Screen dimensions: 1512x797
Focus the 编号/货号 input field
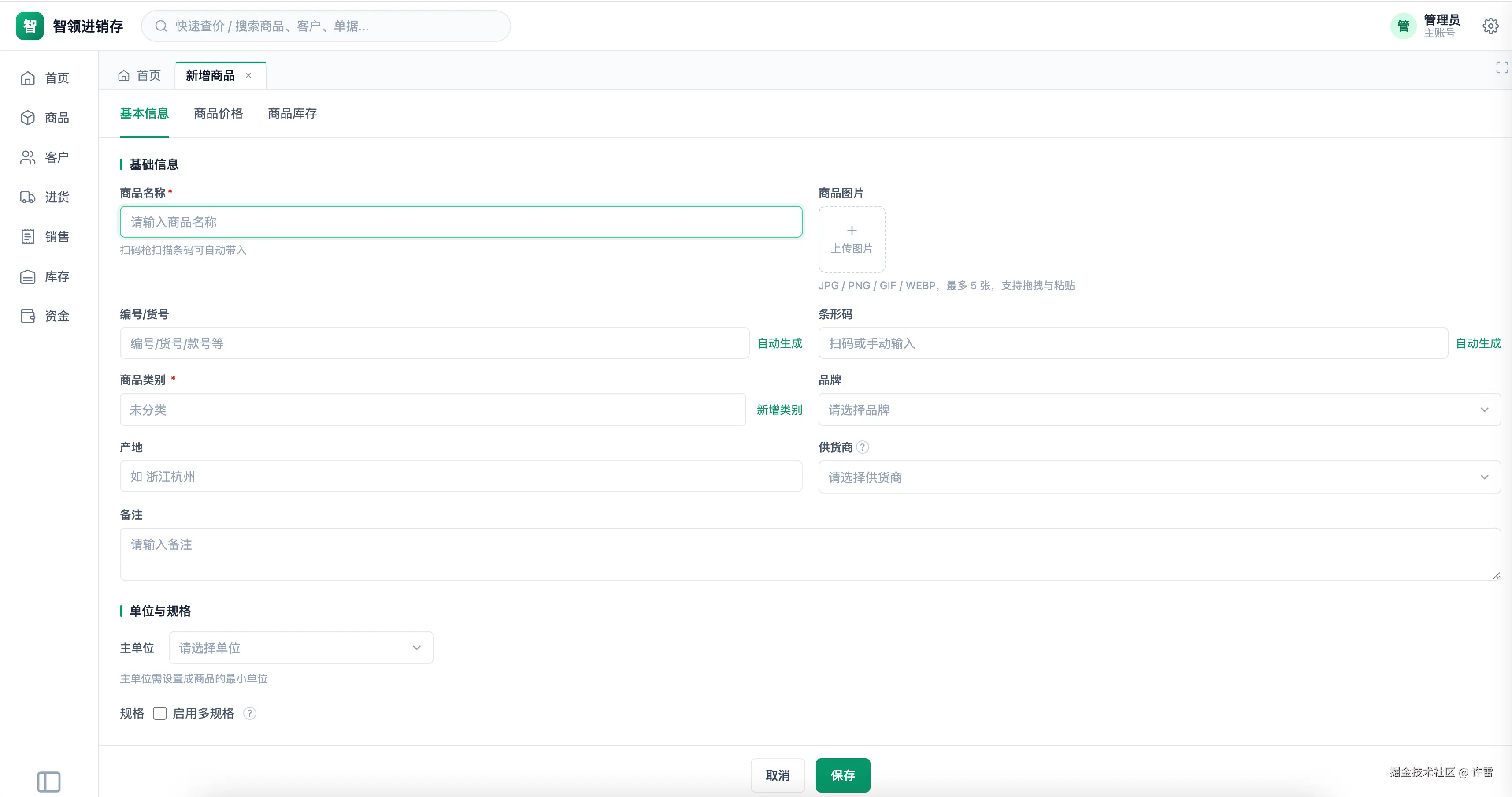(x=434, y=343)
